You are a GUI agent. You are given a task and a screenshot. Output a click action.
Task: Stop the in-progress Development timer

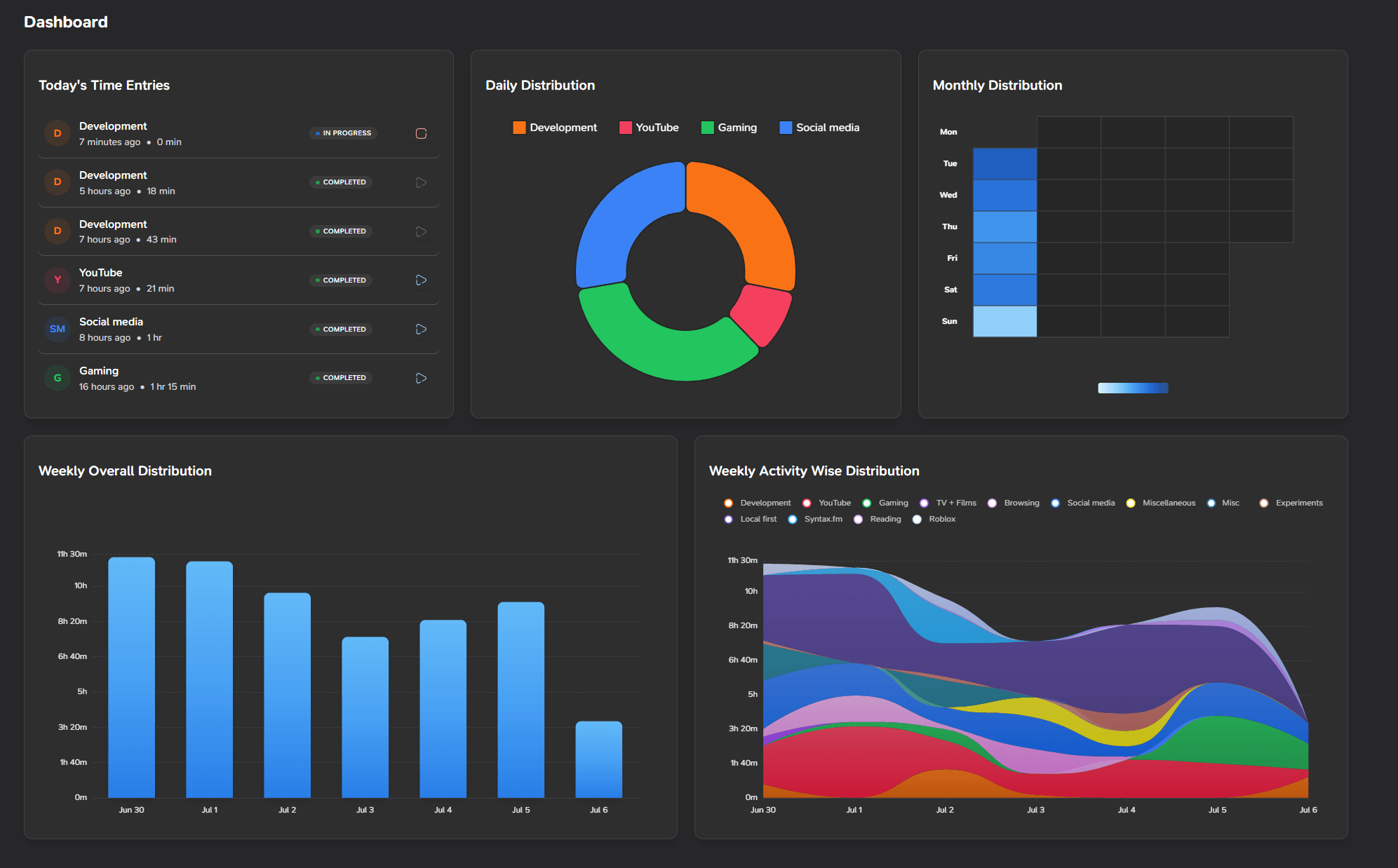tap(421, 133)
